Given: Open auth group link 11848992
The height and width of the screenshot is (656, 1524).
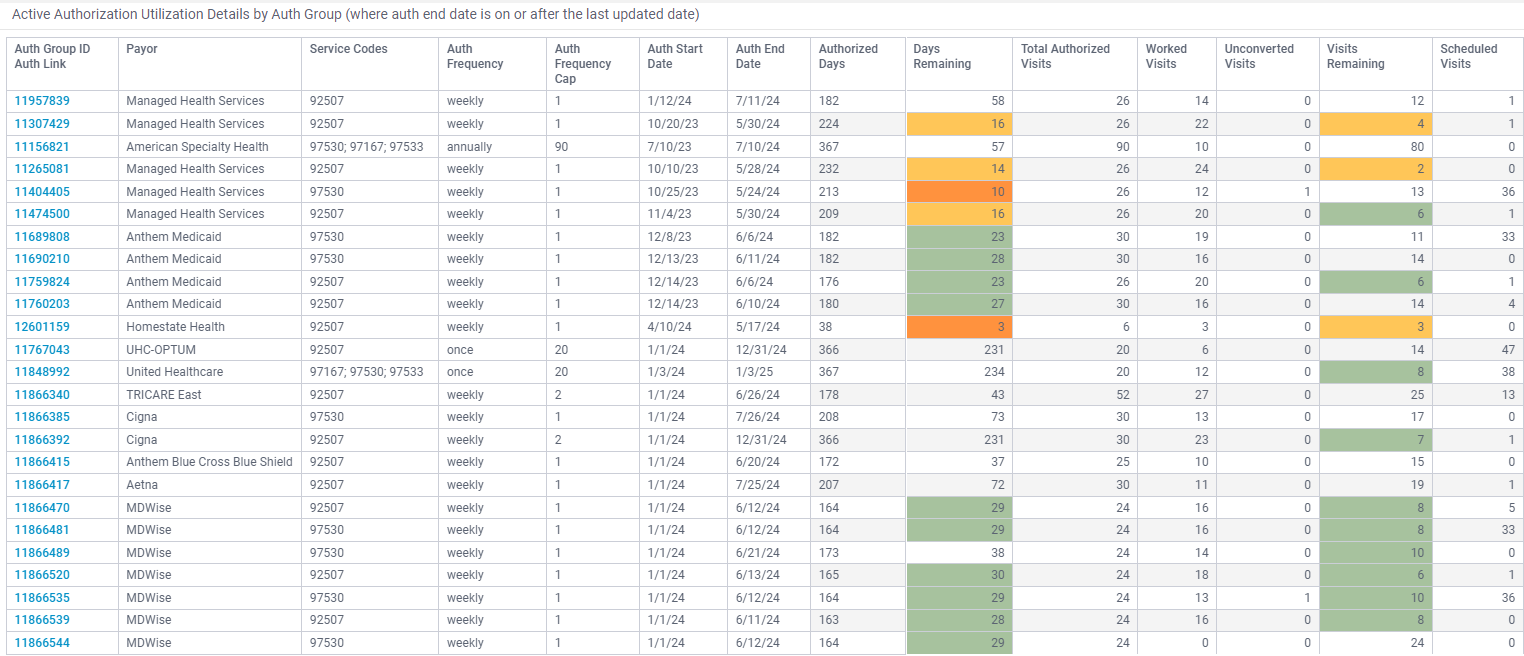Looking at the screenshot, I should click(42, 372).
